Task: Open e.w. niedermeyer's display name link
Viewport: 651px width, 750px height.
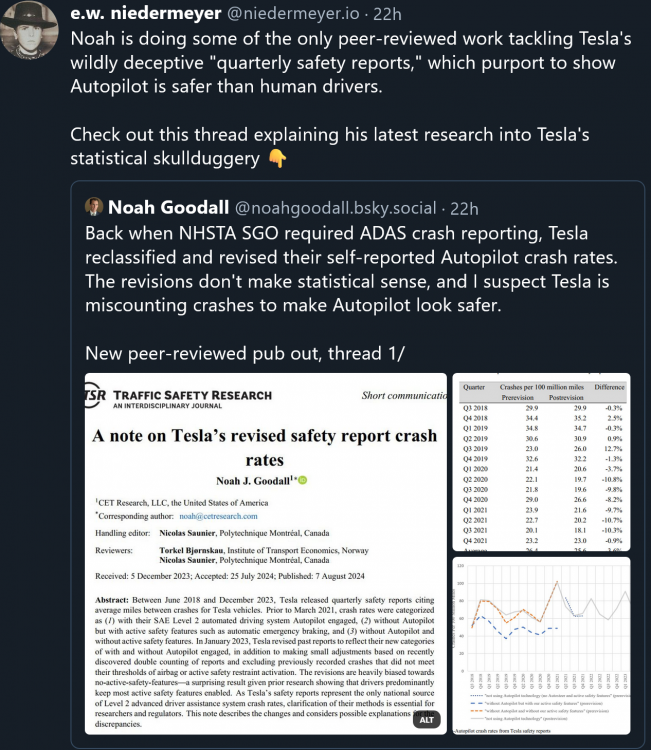Action: tap(162, 15)
